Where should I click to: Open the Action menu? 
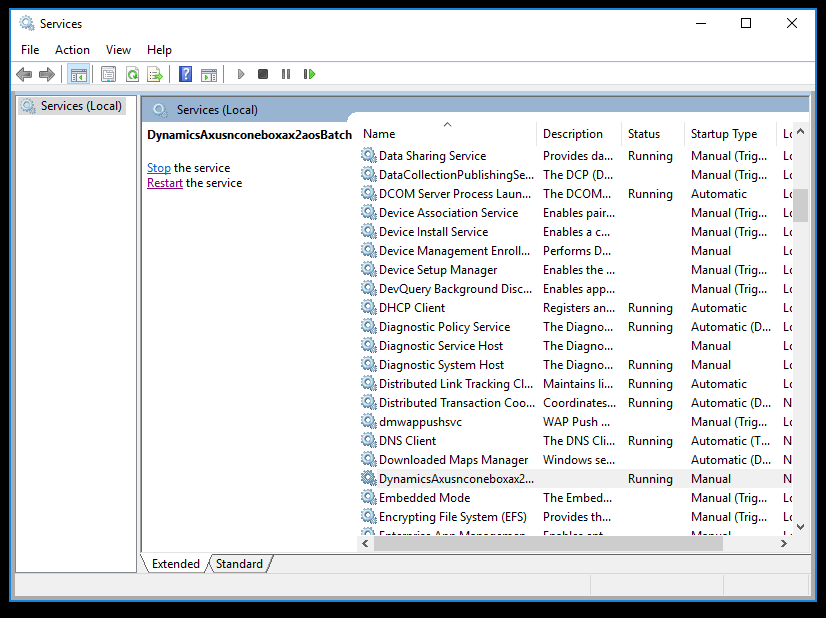click(x=72, y=49)
